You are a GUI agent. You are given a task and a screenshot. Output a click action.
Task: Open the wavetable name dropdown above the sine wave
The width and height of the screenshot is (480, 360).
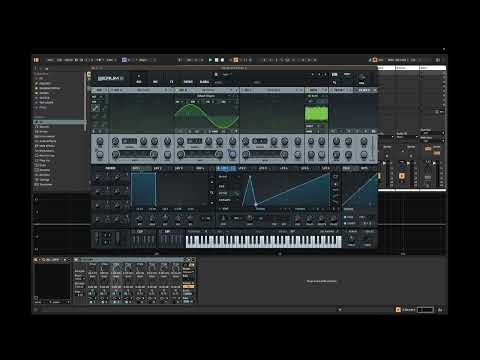coord(206,96)
